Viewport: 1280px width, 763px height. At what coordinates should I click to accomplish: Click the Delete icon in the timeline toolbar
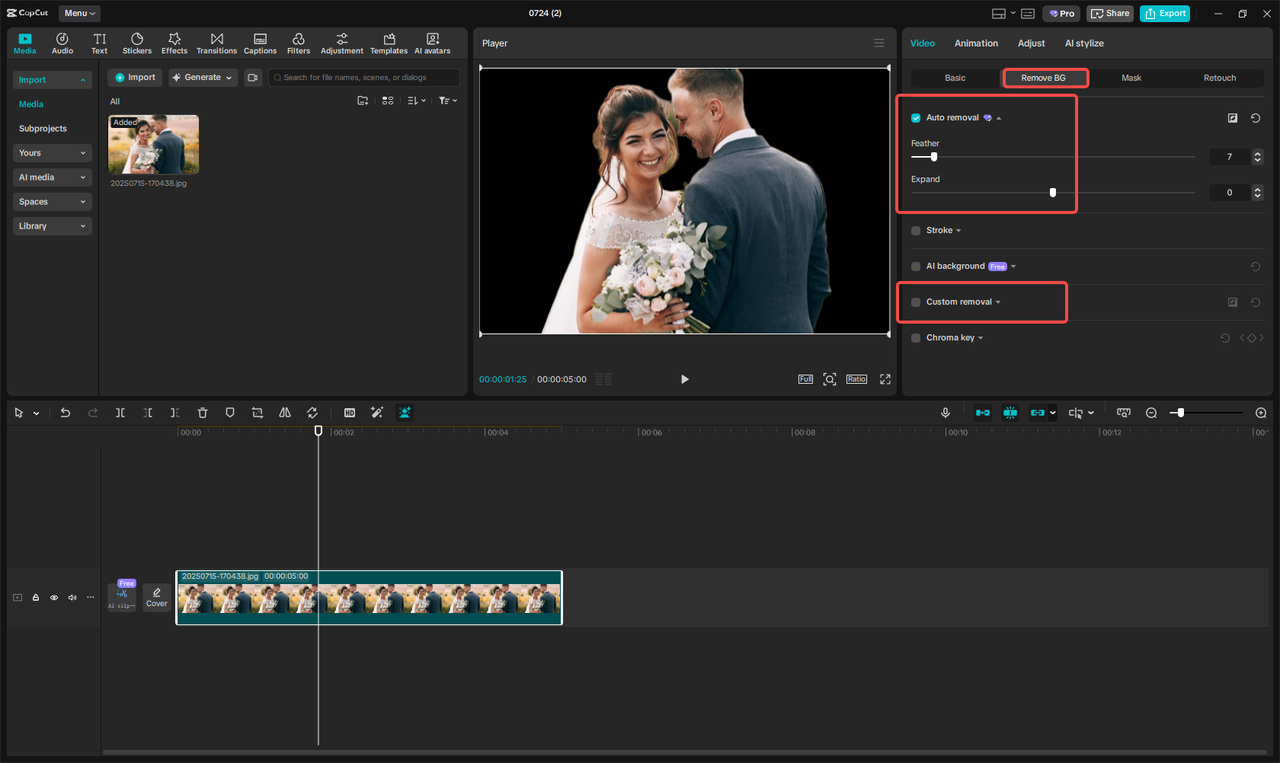203,412
